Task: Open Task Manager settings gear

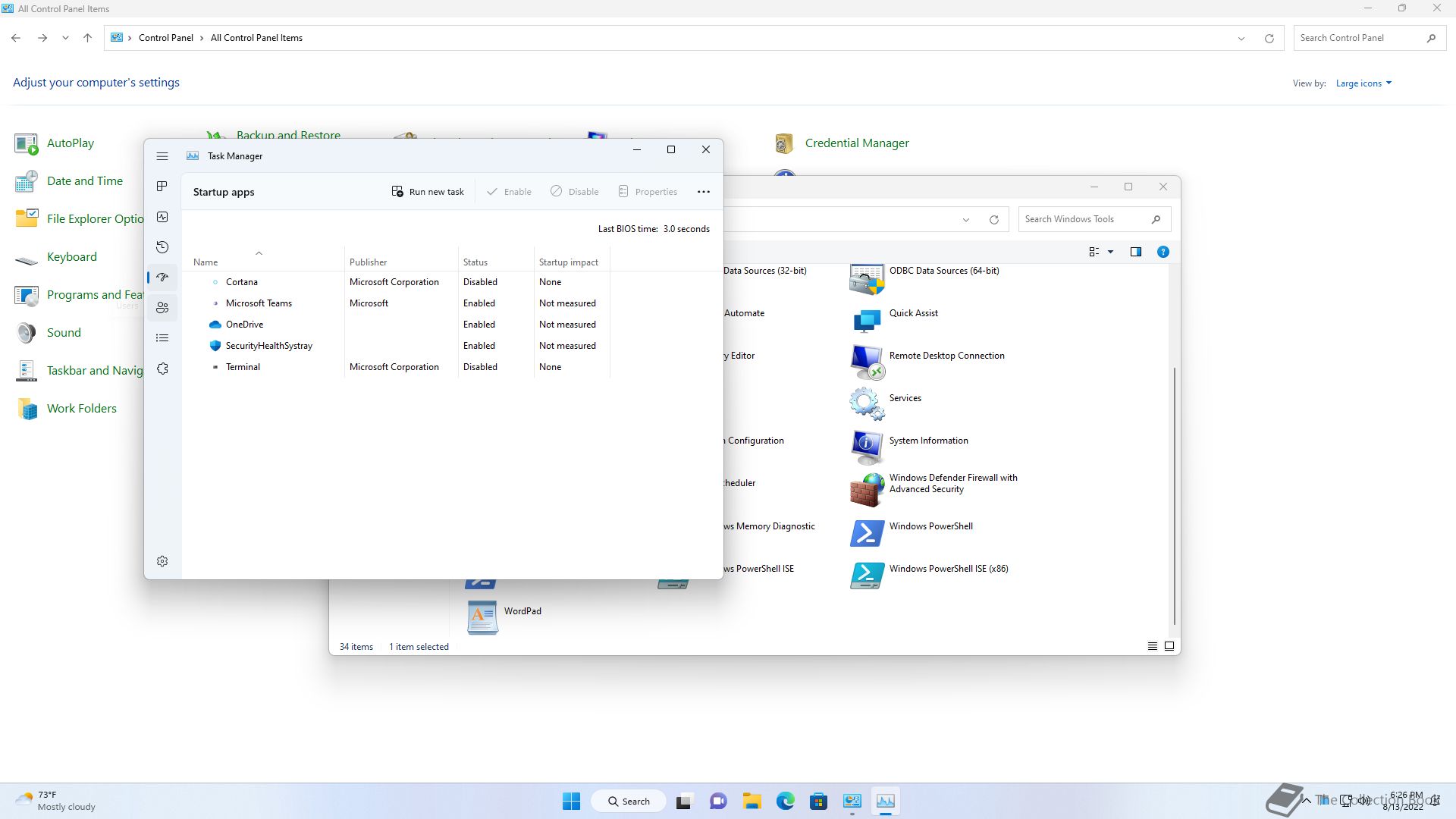Action: [x=162, y=561]
